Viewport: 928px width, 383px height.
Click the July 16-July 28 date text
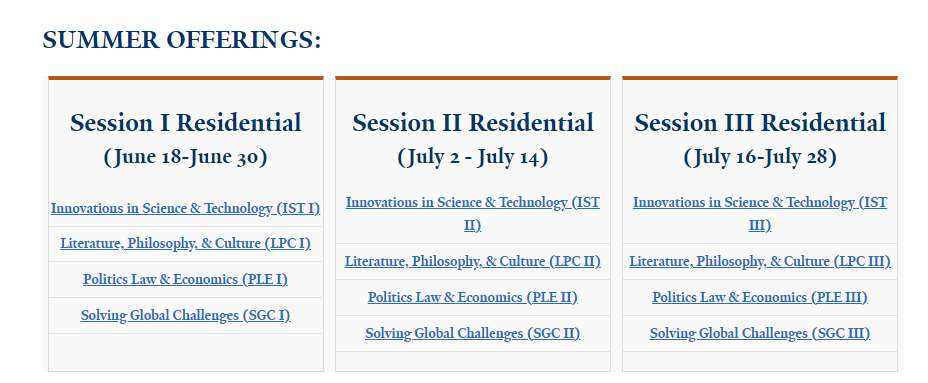[759, 157]
